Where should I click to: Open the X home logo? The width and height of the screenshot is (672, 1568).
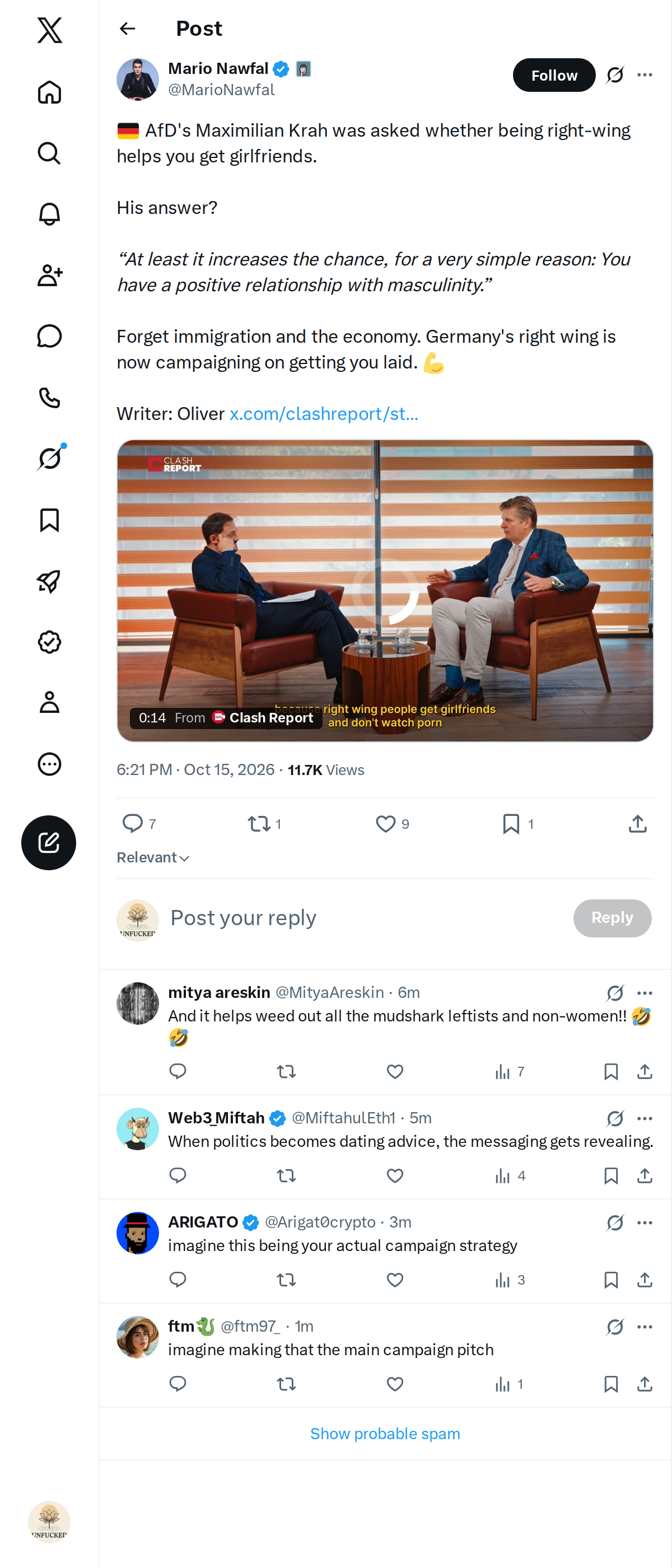pyautogui.click(x=49, y=30)
